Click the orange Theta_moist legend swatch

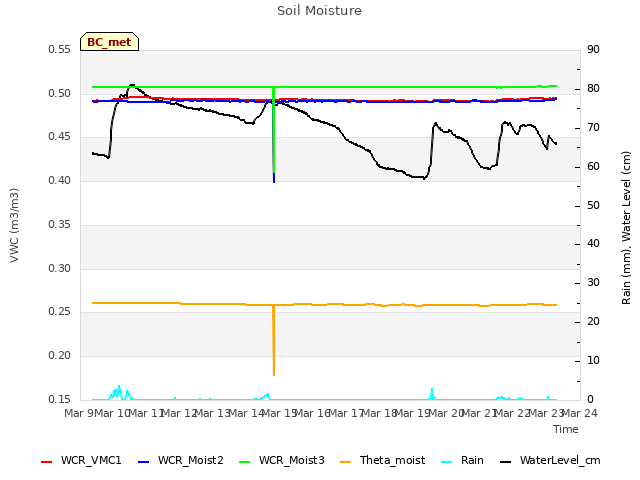pos(346,462)
